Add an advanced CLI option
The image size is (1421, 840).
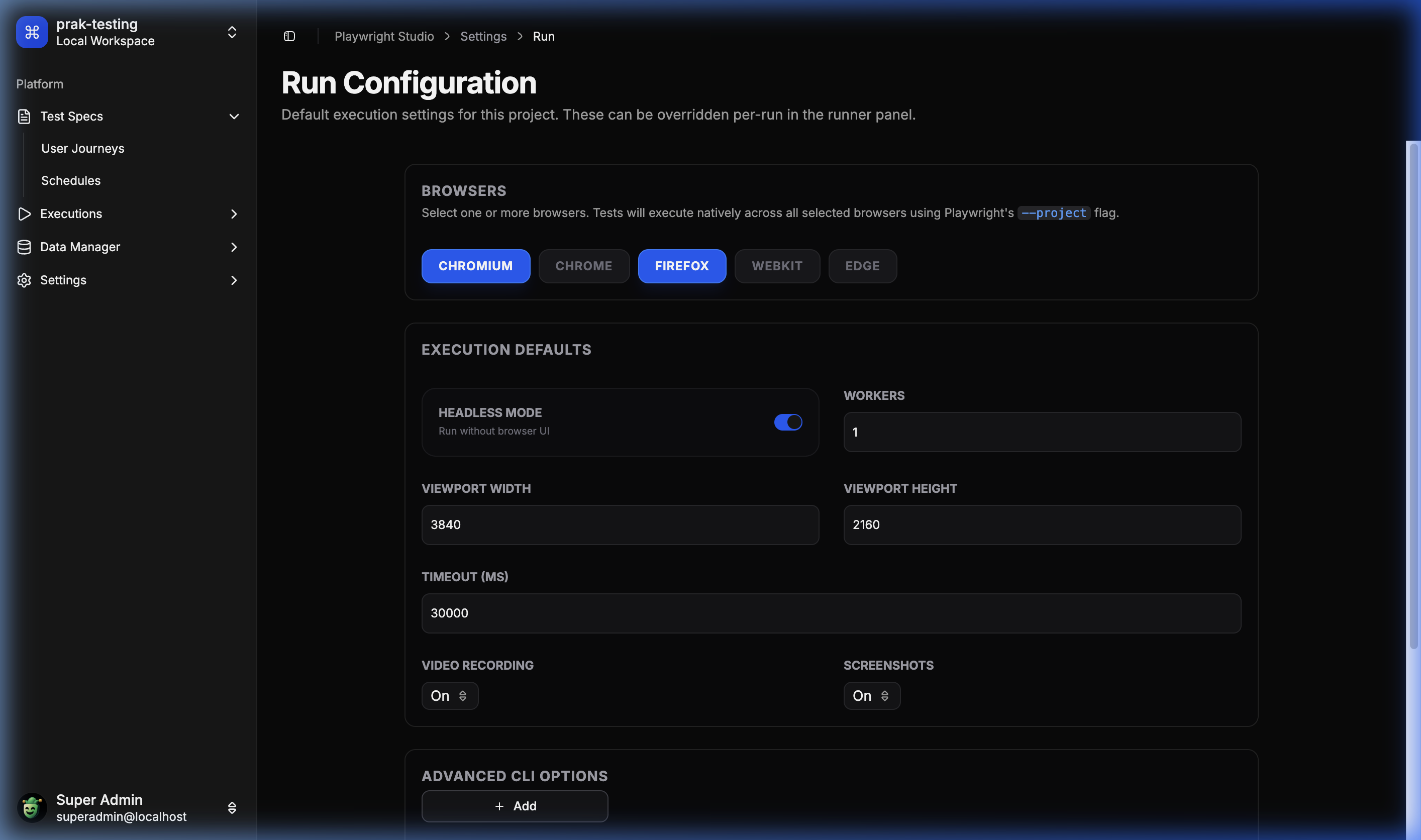[x=515, y=806]
